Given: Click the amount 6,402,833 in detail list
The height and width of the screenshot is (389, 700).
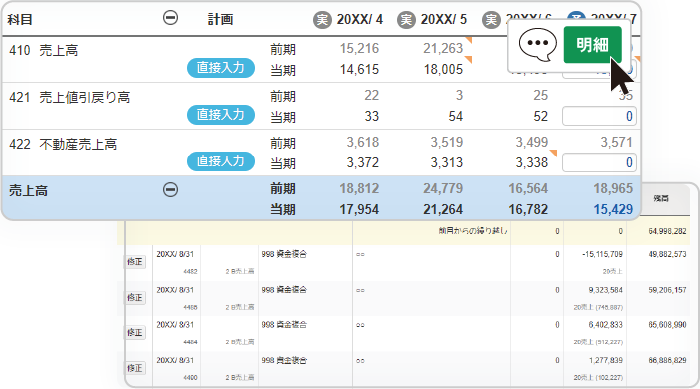Looking at the screenshot, I should point(605,325).
